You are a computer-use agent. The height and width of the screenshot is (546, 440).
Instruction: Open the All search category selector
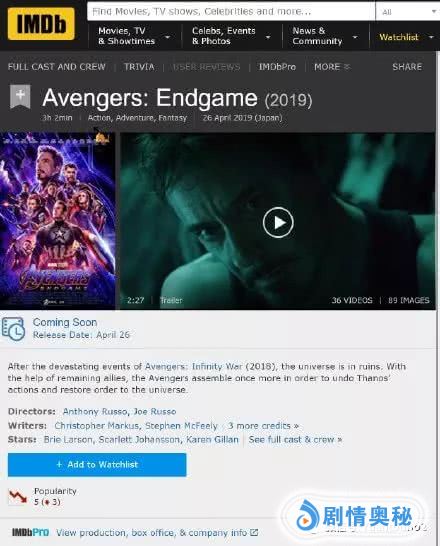pos(408,12)
